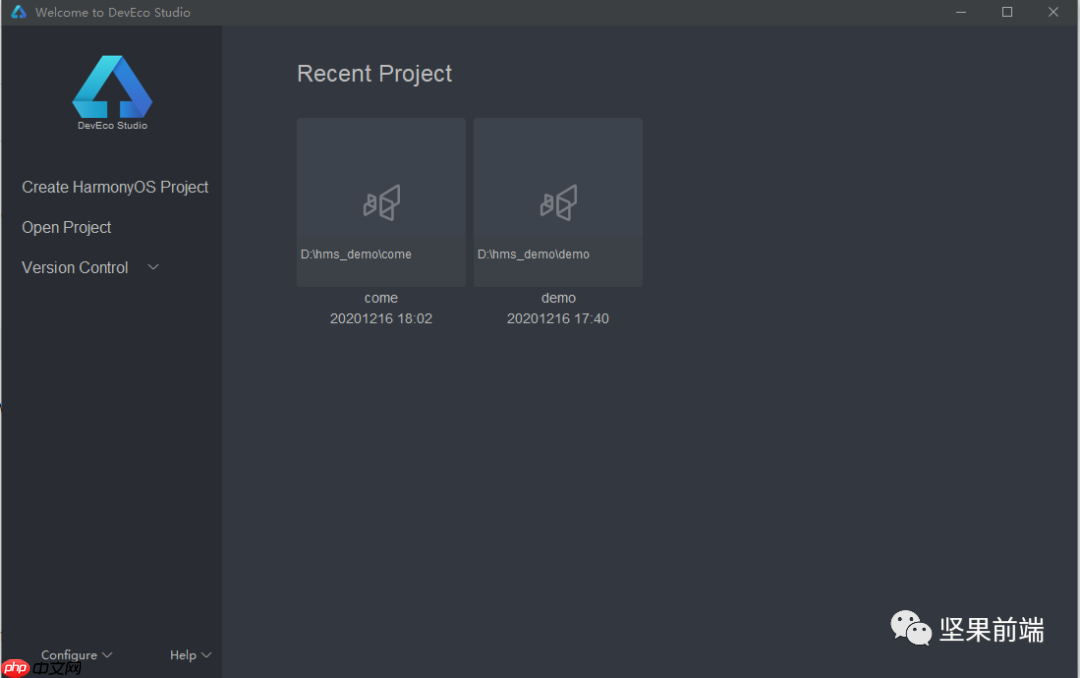Screen dimensions: 1080x678
Task: Create a new HarmonyOS Project
Action: click(x=115, y=187)
